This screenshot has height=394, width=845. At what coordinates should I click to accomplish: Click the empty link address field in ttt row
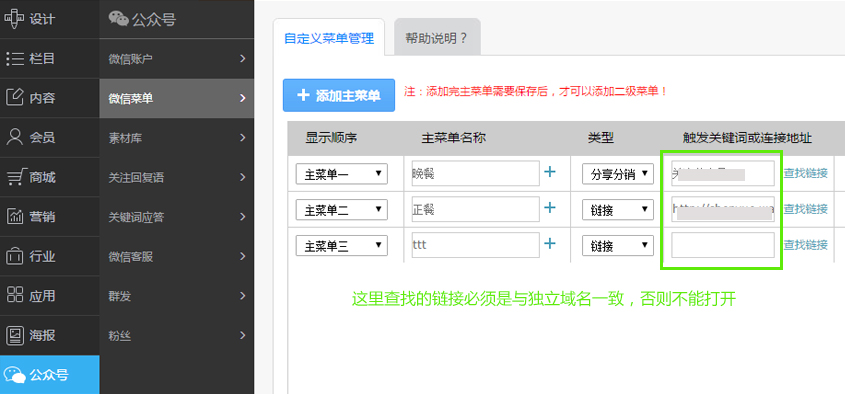pos(723,245)
